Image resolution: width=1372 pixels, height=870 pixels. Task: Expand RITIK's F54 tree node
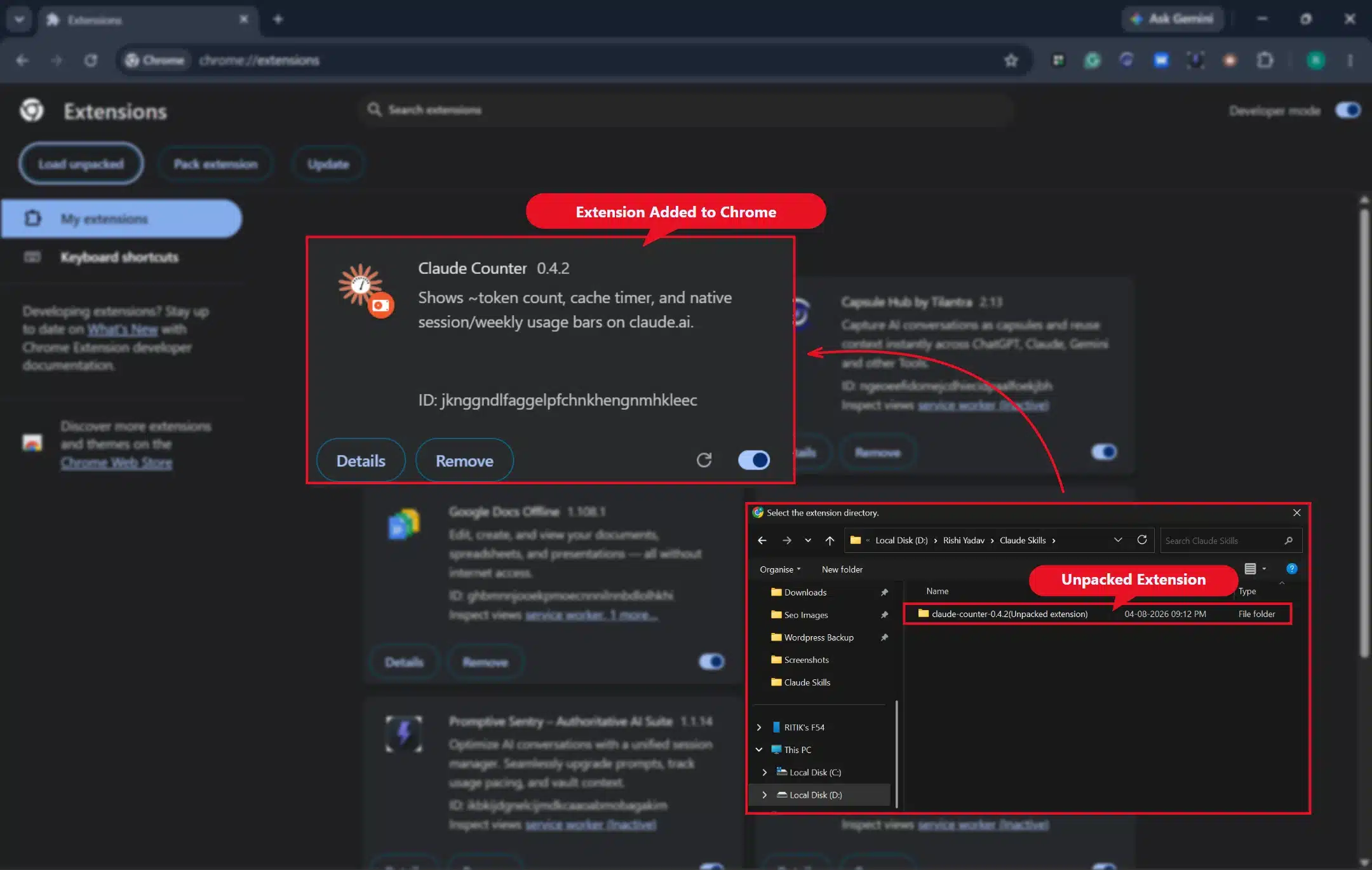759,727
